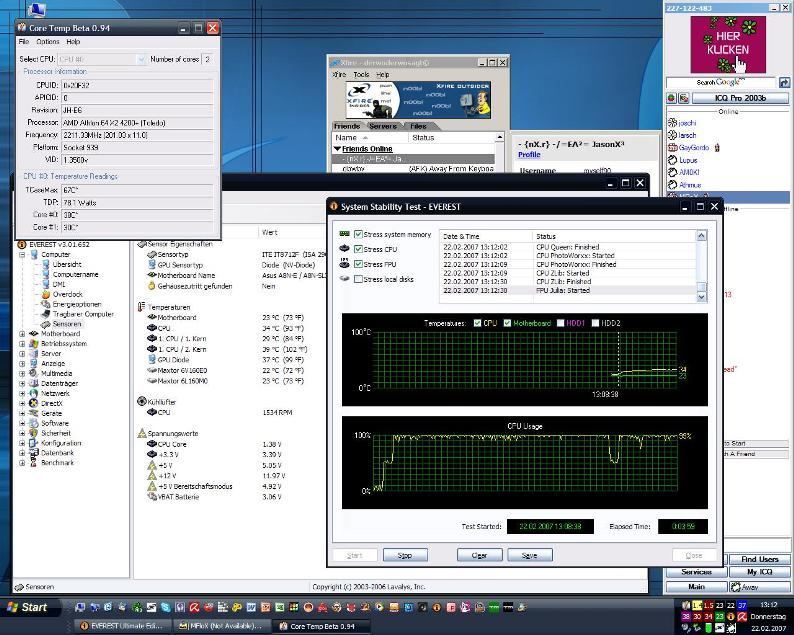
Task: Enable Stress local disks checkbox
Action: coord(359,279)
